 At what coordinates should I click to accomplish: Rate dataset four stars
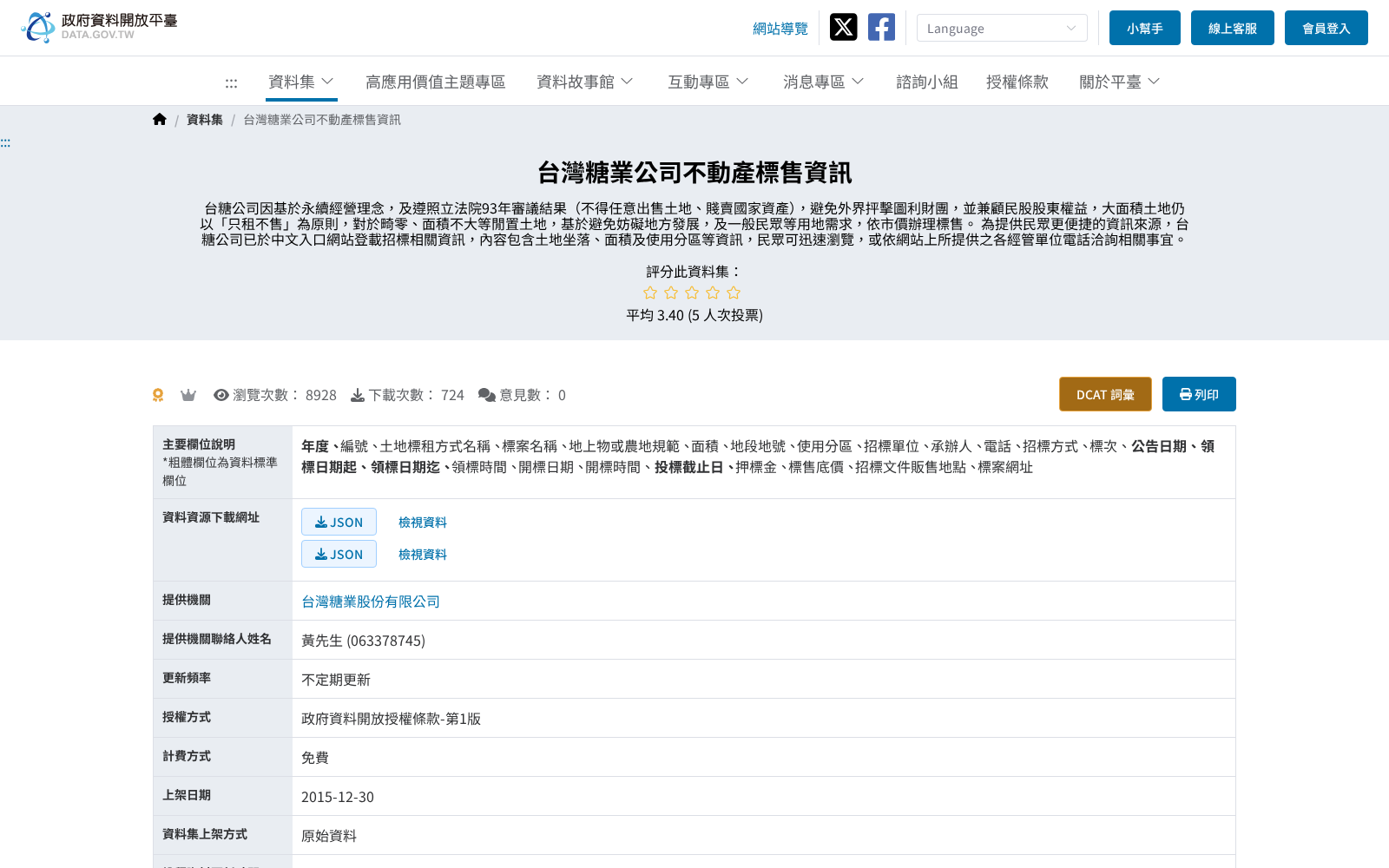(713, 293)
